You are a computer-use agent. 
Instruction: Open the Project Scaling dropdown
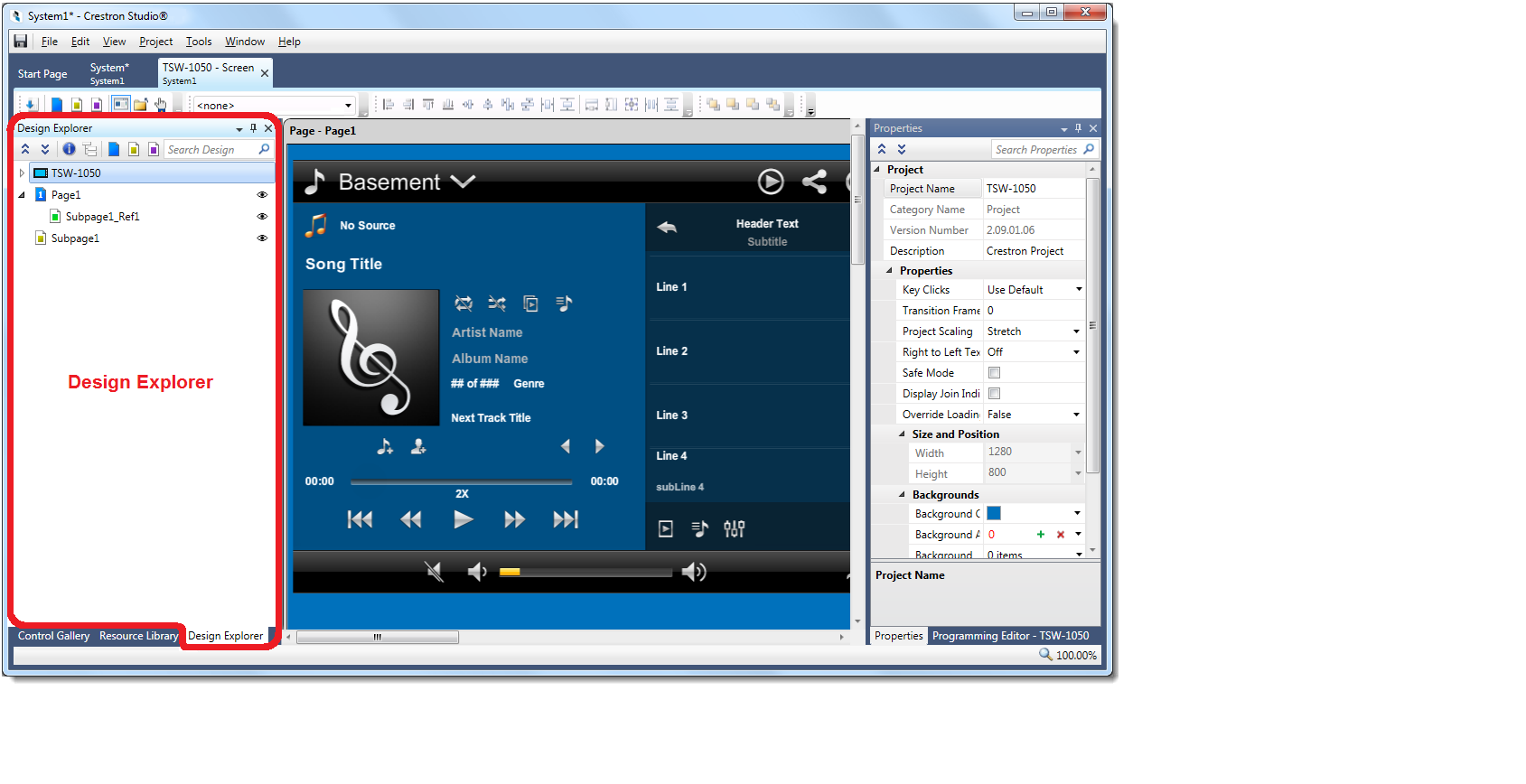point(1076,331)
